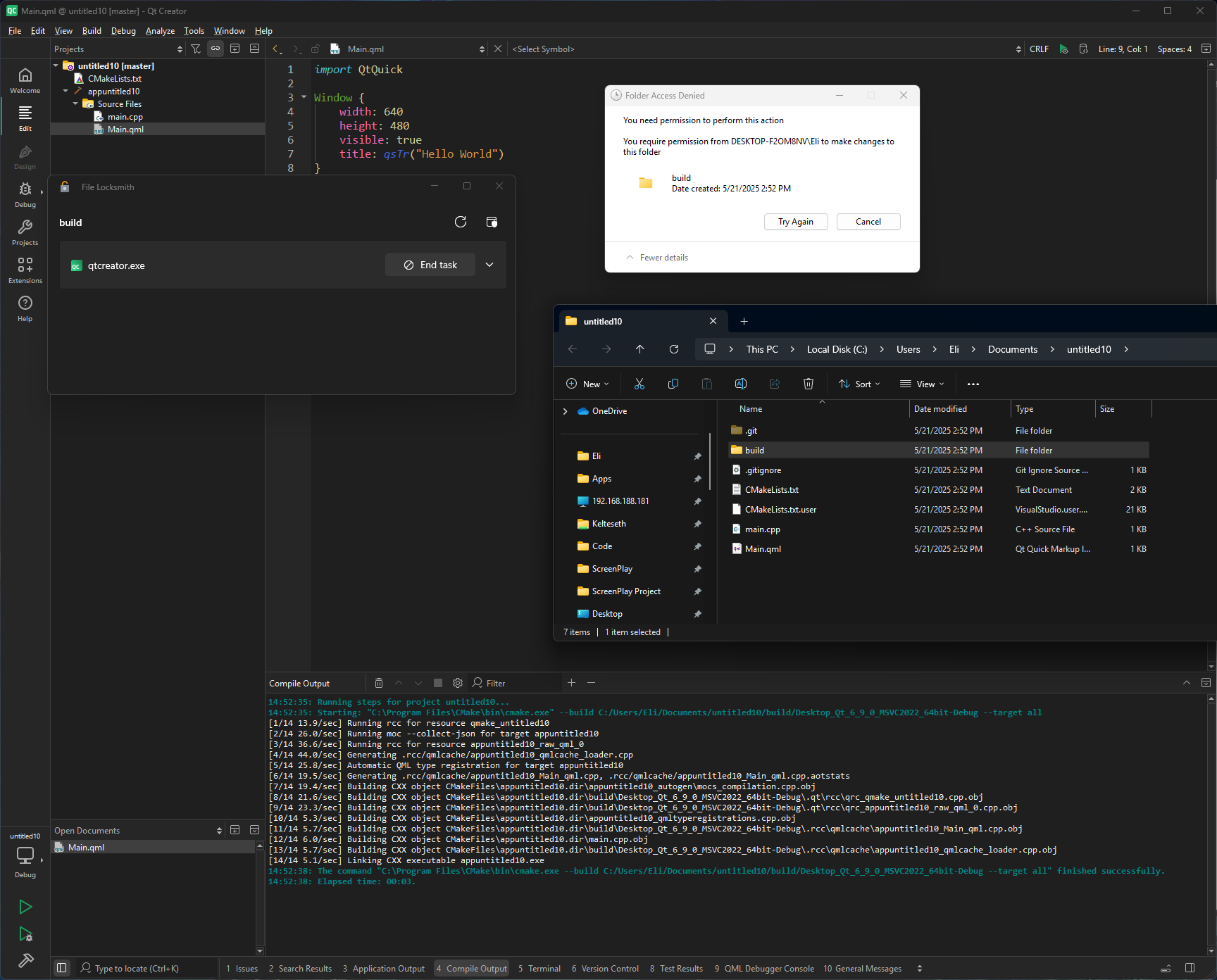End task for qtcreator.exe
The width and height of the screenshot is (1217, 980).
(x=430, y=265)
